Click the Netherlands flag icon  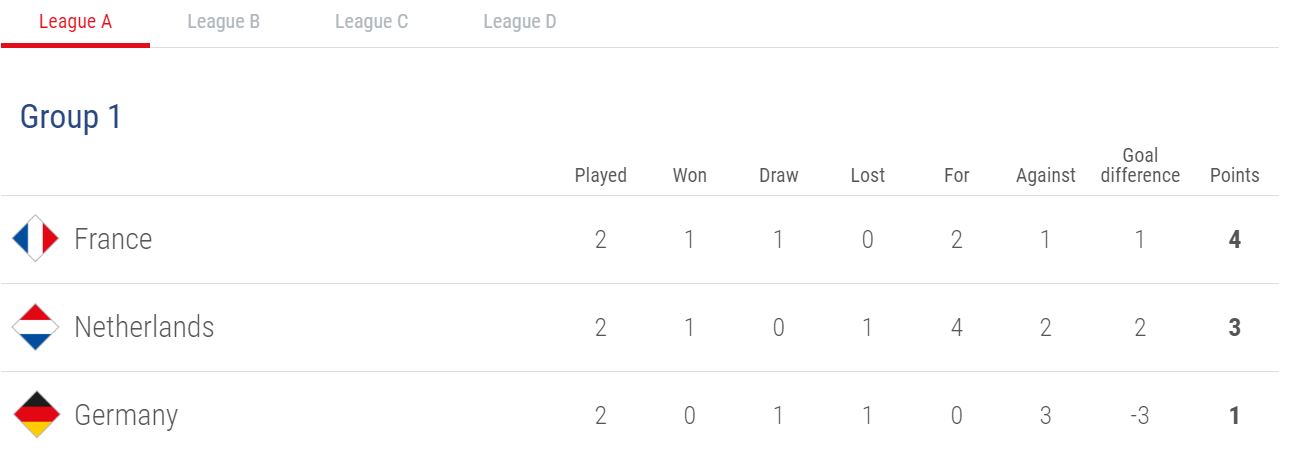[35, 327]
